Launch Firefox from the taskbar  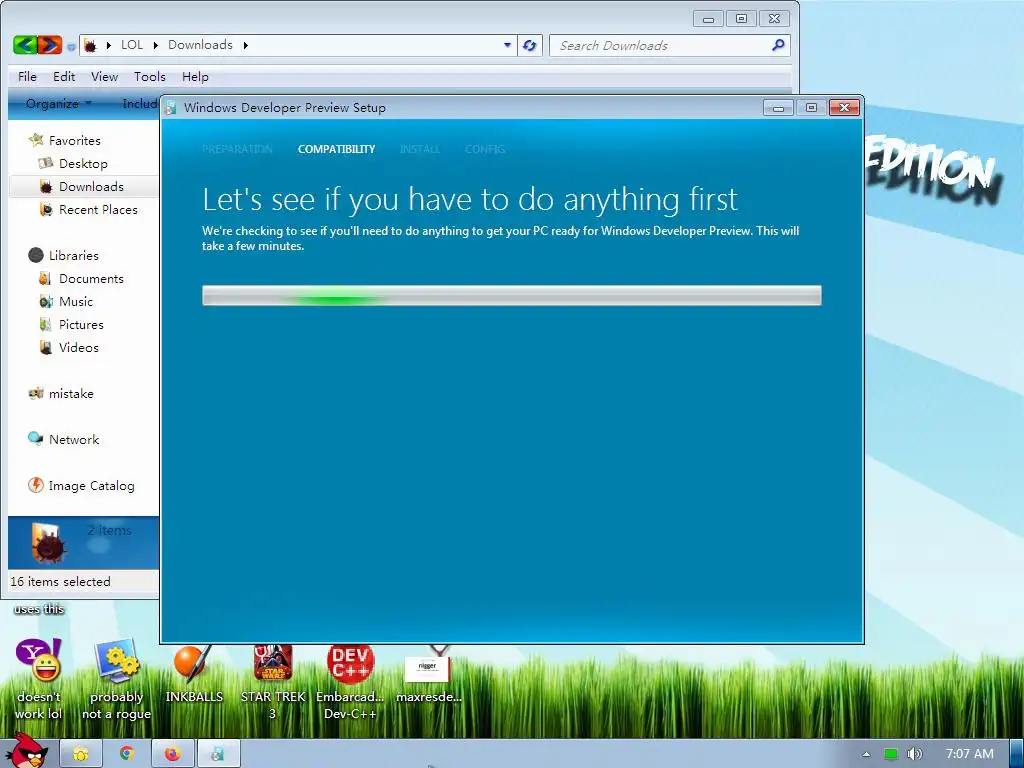(172, 754)
